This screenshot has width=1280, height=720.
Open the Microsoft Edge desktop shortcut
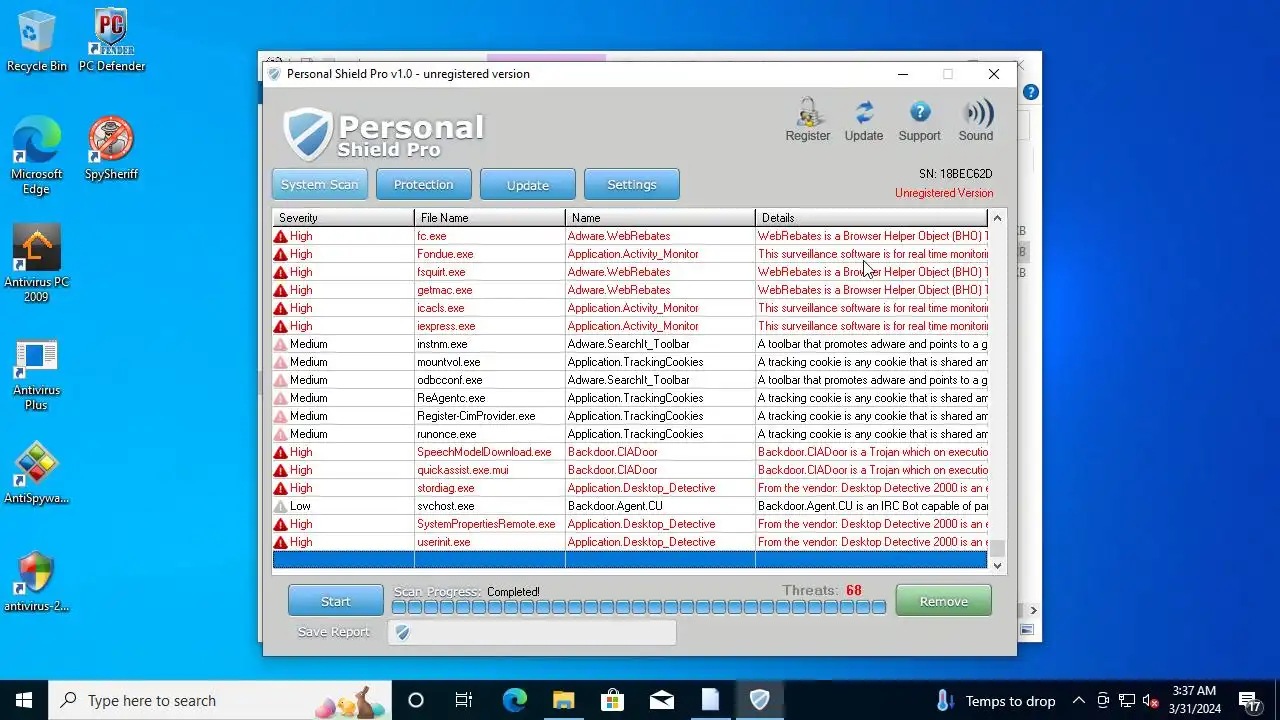[x=37, y=156]
